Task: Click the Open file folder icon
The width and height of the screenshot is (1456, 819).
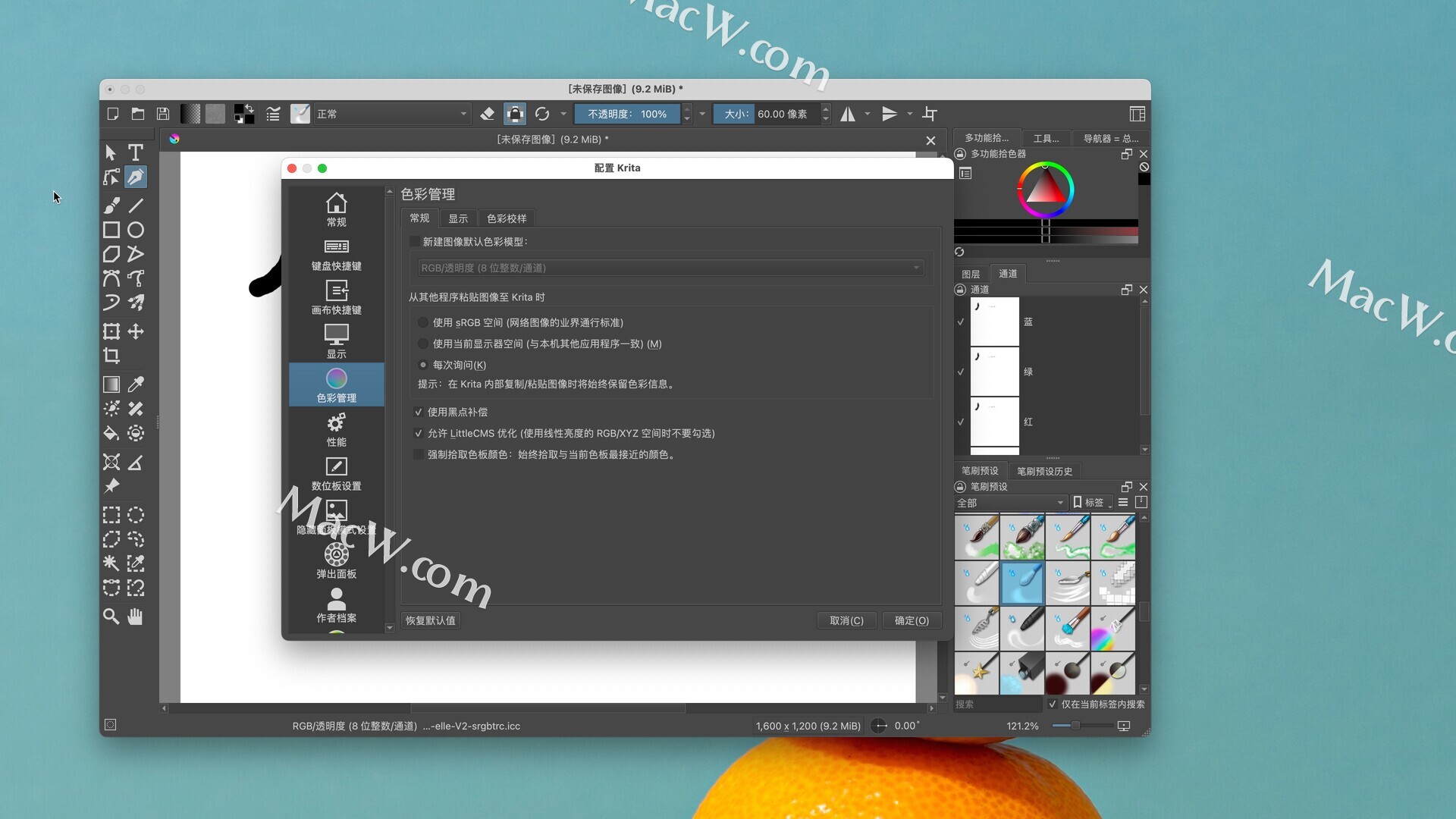Action: click(138, 114)
